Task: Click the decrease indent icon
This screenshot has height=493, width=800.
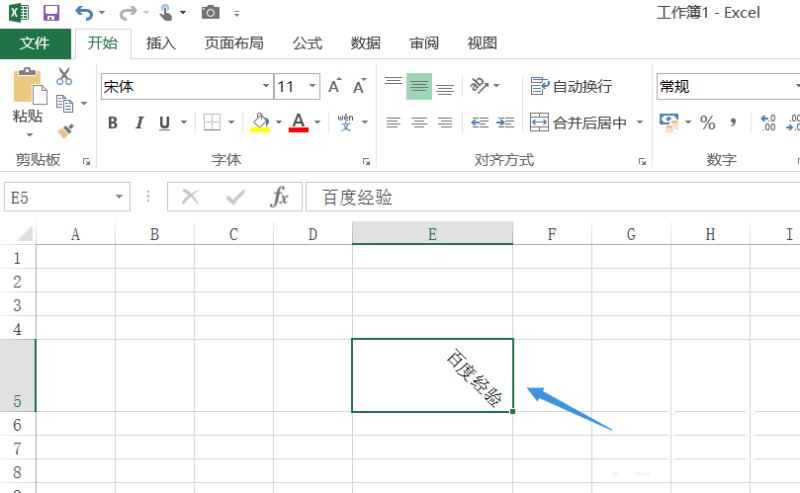Action: [480, 122]
